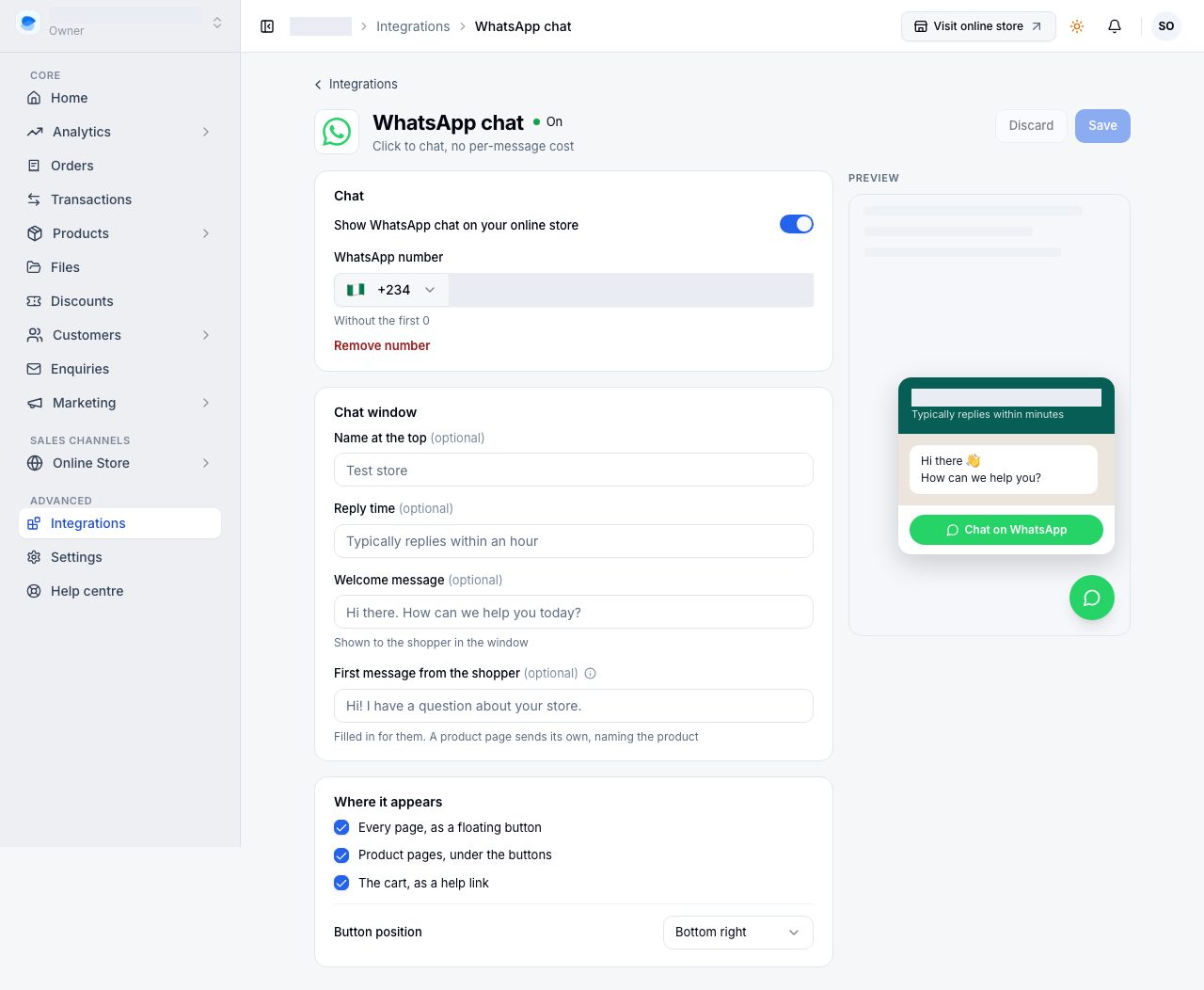Uncheck Product pages, under the buttons
Screen dimensions: 1204x990
[x=341, y=855]
